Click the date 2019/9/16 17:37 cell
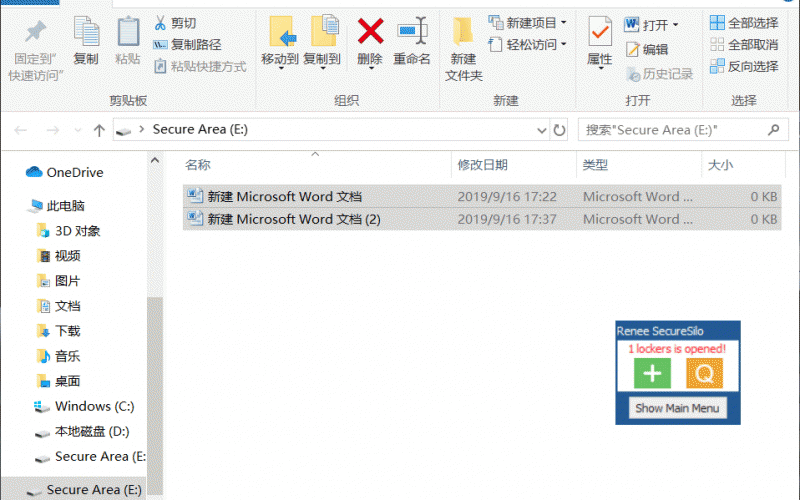Screen dimensions: 800x500 [507, 219]
